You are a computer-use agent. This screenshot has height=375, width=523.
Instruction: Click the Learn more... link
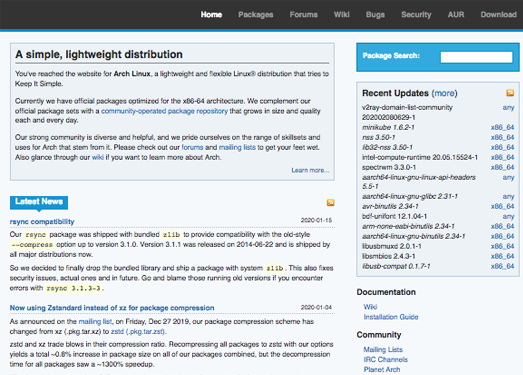[310, 170]
